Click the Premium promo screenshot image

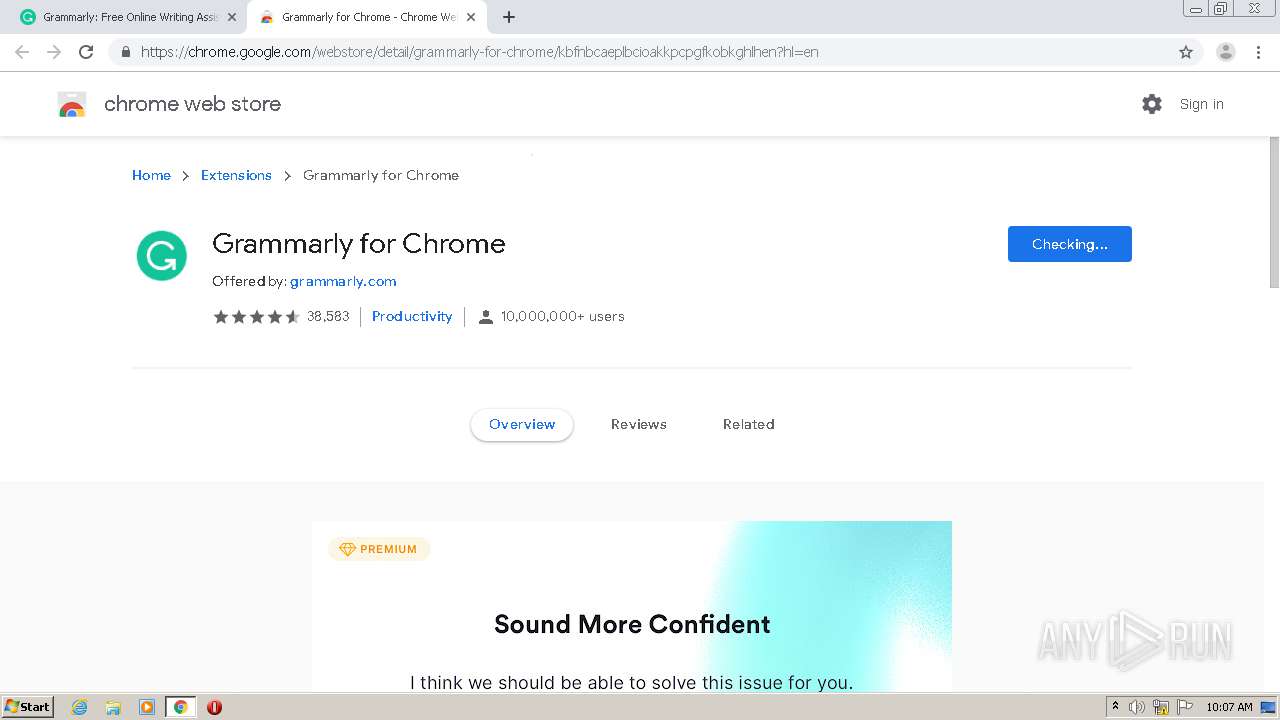[632, 605]
